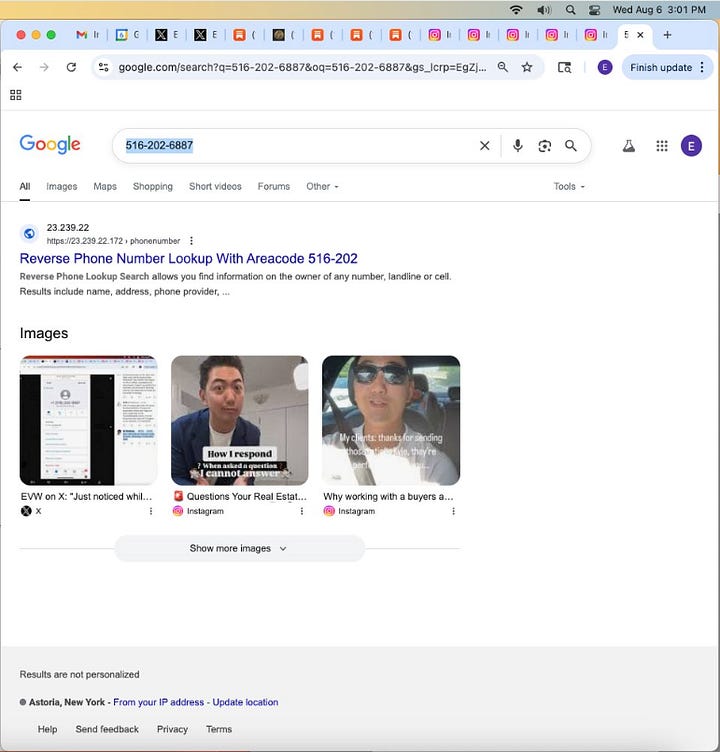Image resolution: width=720 pixels, height=752 pixels.
Task: Switch to Forums results tab
Action: point(274,187)
